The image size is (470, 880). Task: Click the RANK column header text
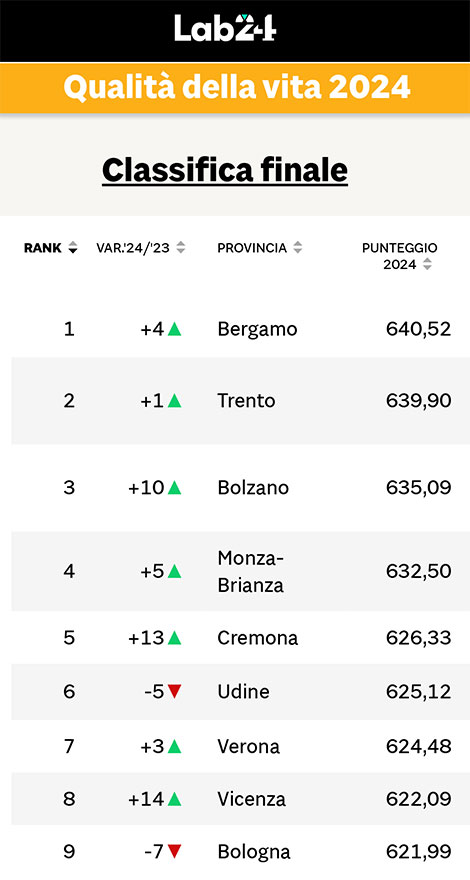(x=43, y=248)
